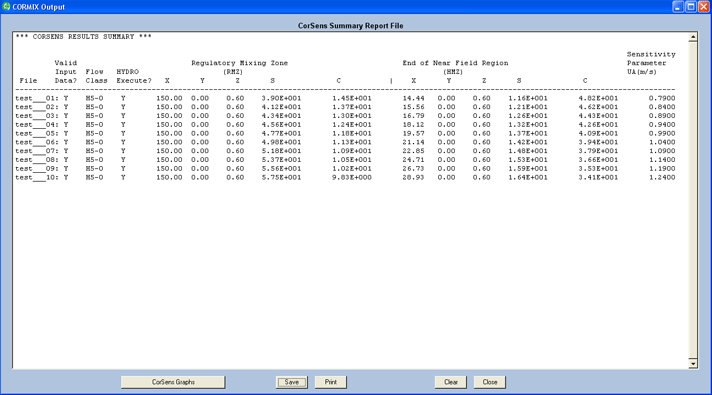The width and height of the screenshot is (712, 395).
Task: Select the test___08 file row label
Action: click(x=37, y=160)
